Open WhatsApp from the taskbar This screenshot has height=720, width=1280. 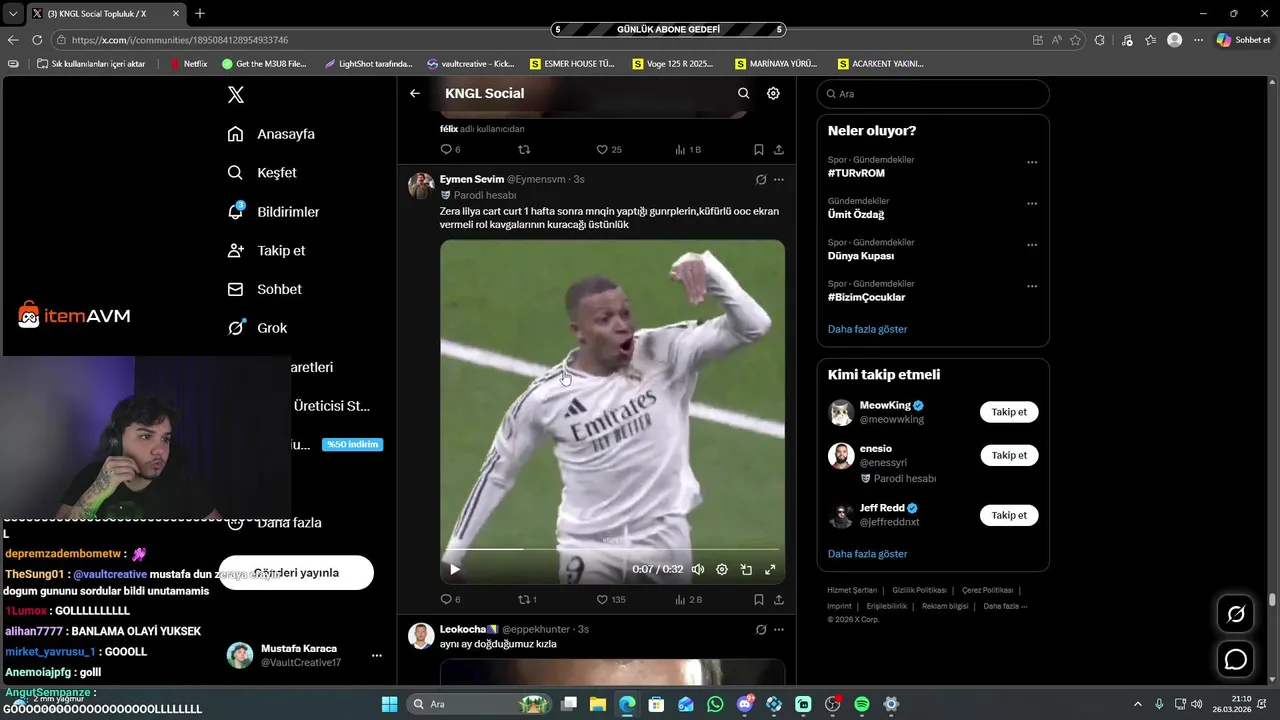[x=715, y=704]
